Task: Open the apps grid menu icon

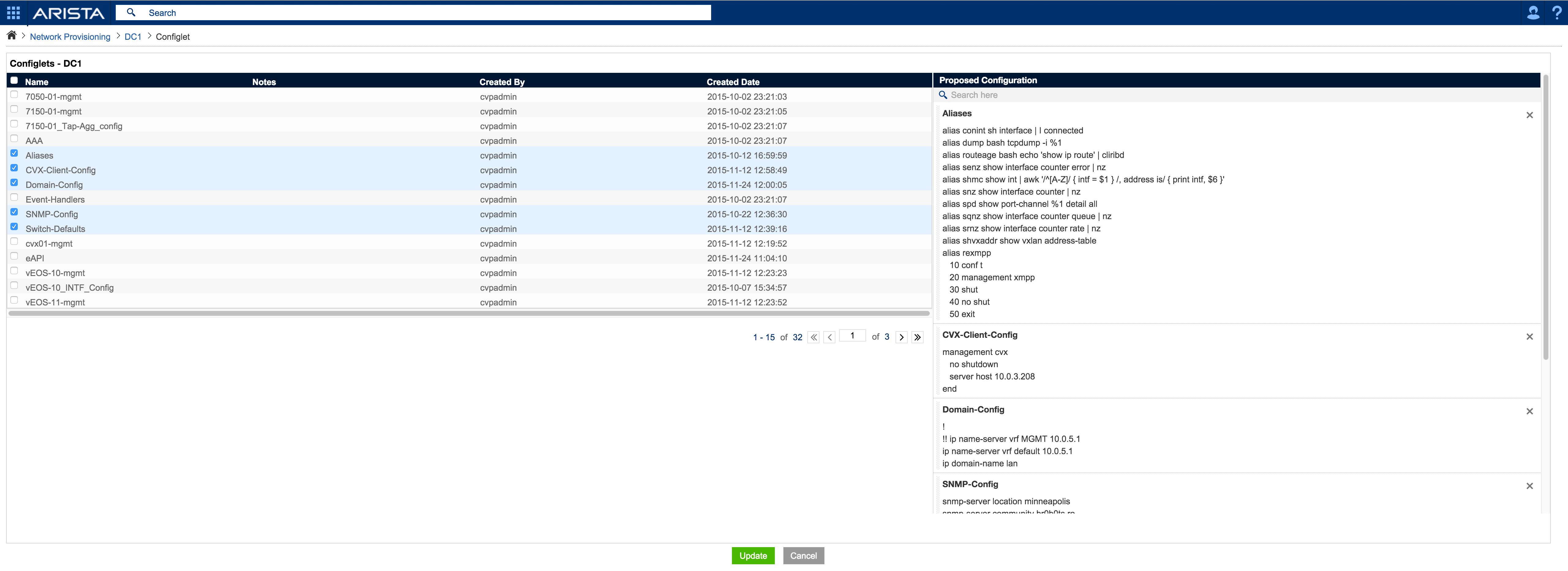Action: click(x=13, y=13)
